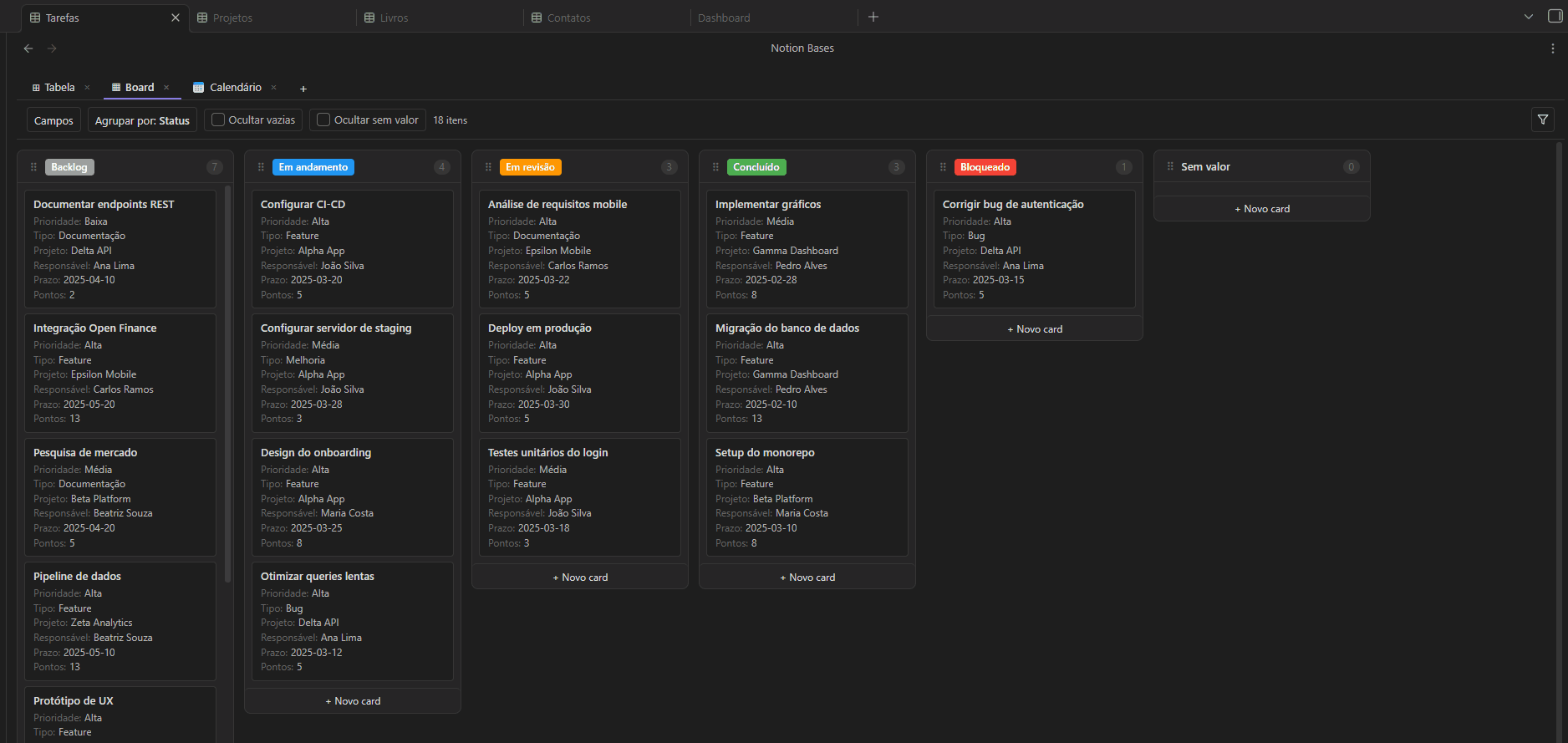This screenshot has height=743, width=1568.
Task: Add Novo card in Concluído column
Action: 807,578
